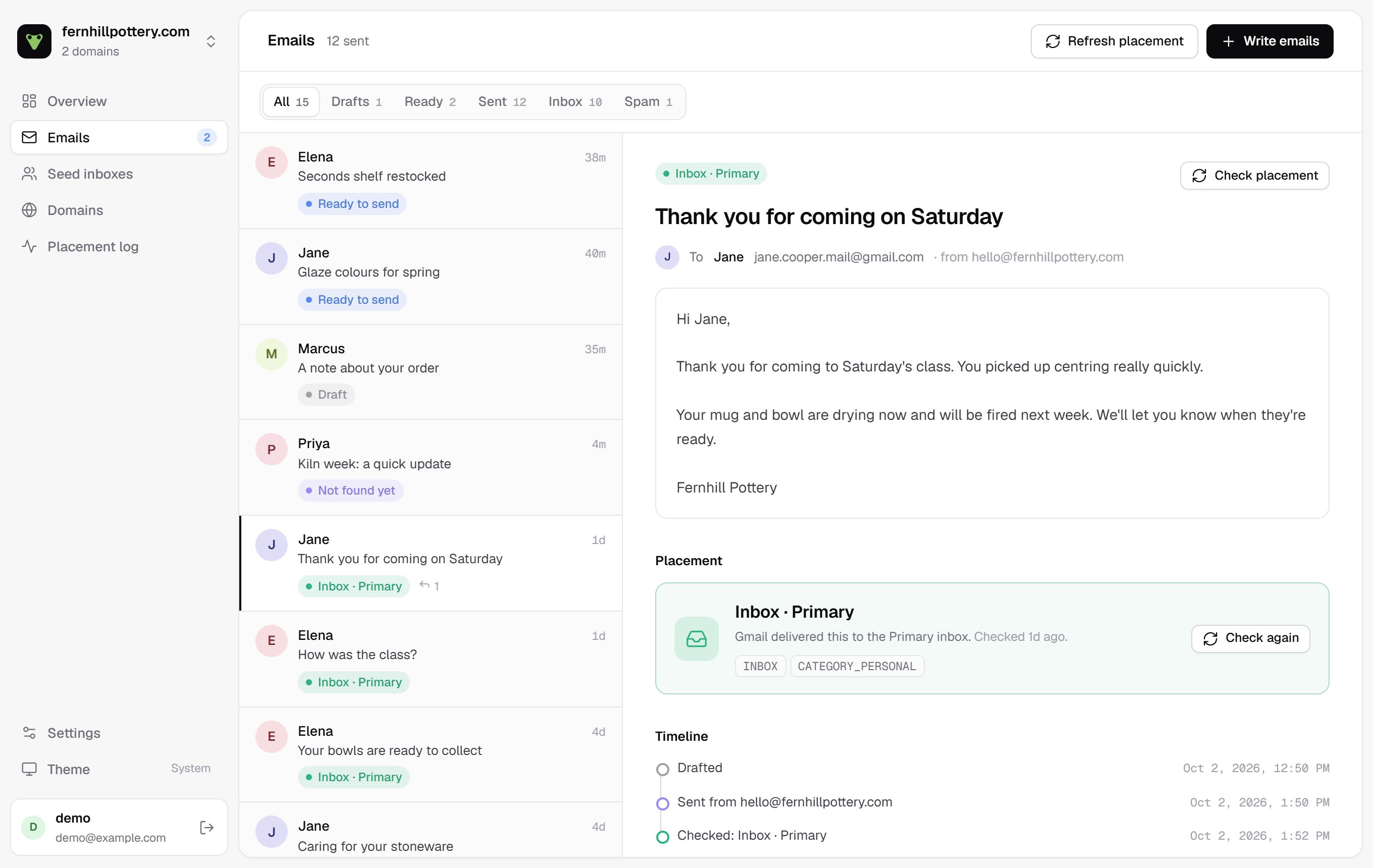
Task: Click the inbox tray icon in Placement card
Action: pos(696,638)
